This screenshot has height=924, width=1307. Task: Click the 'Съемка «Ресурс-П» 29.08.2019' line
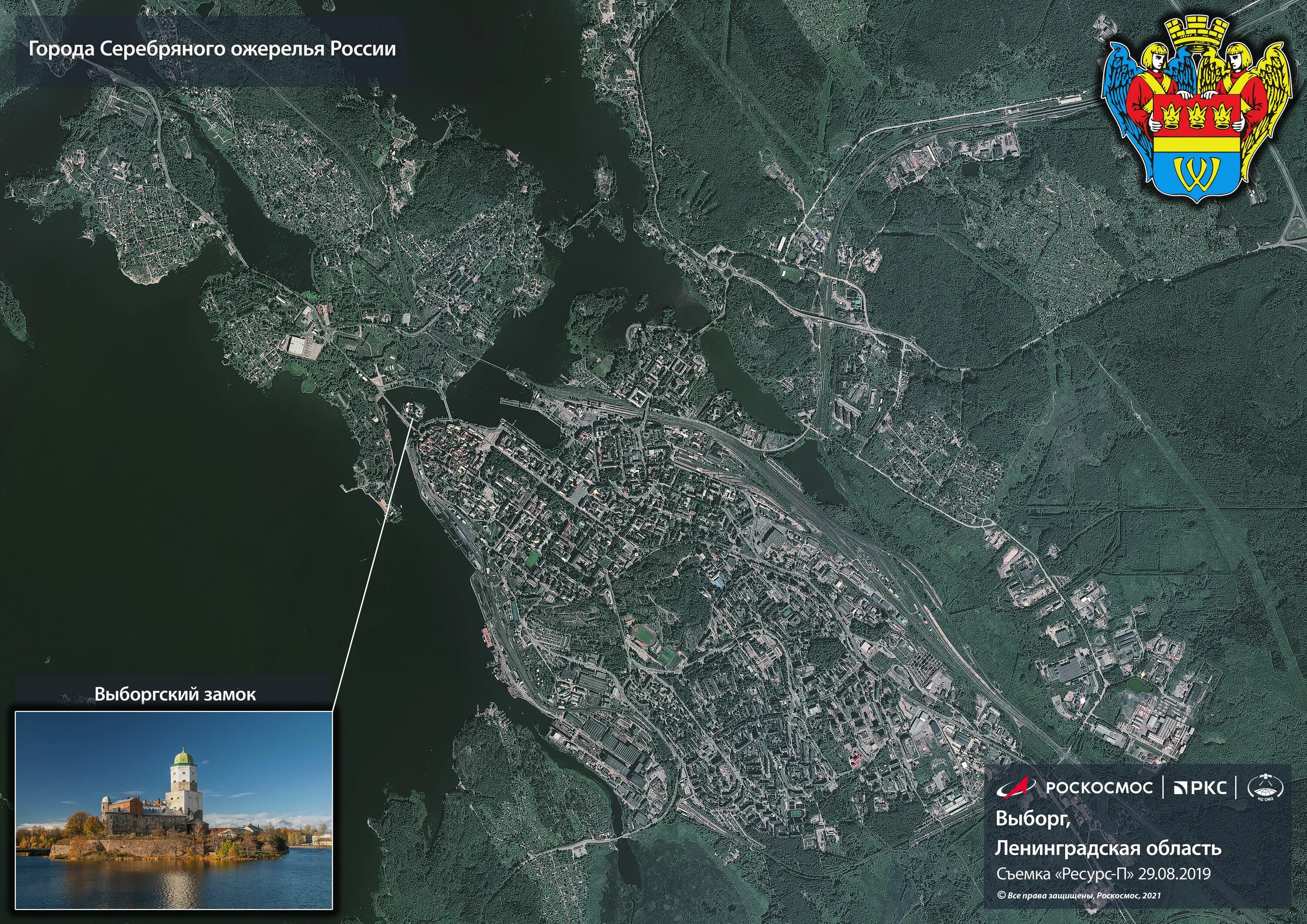[1103, 874]
